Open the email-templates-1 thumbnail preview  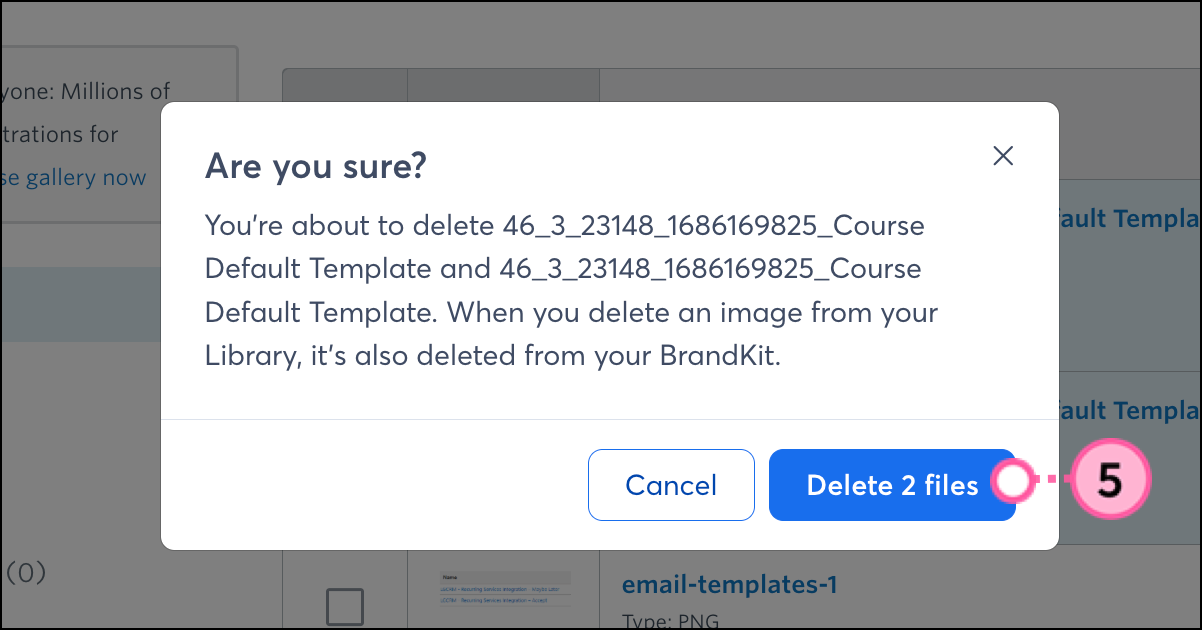click(505, 588)
